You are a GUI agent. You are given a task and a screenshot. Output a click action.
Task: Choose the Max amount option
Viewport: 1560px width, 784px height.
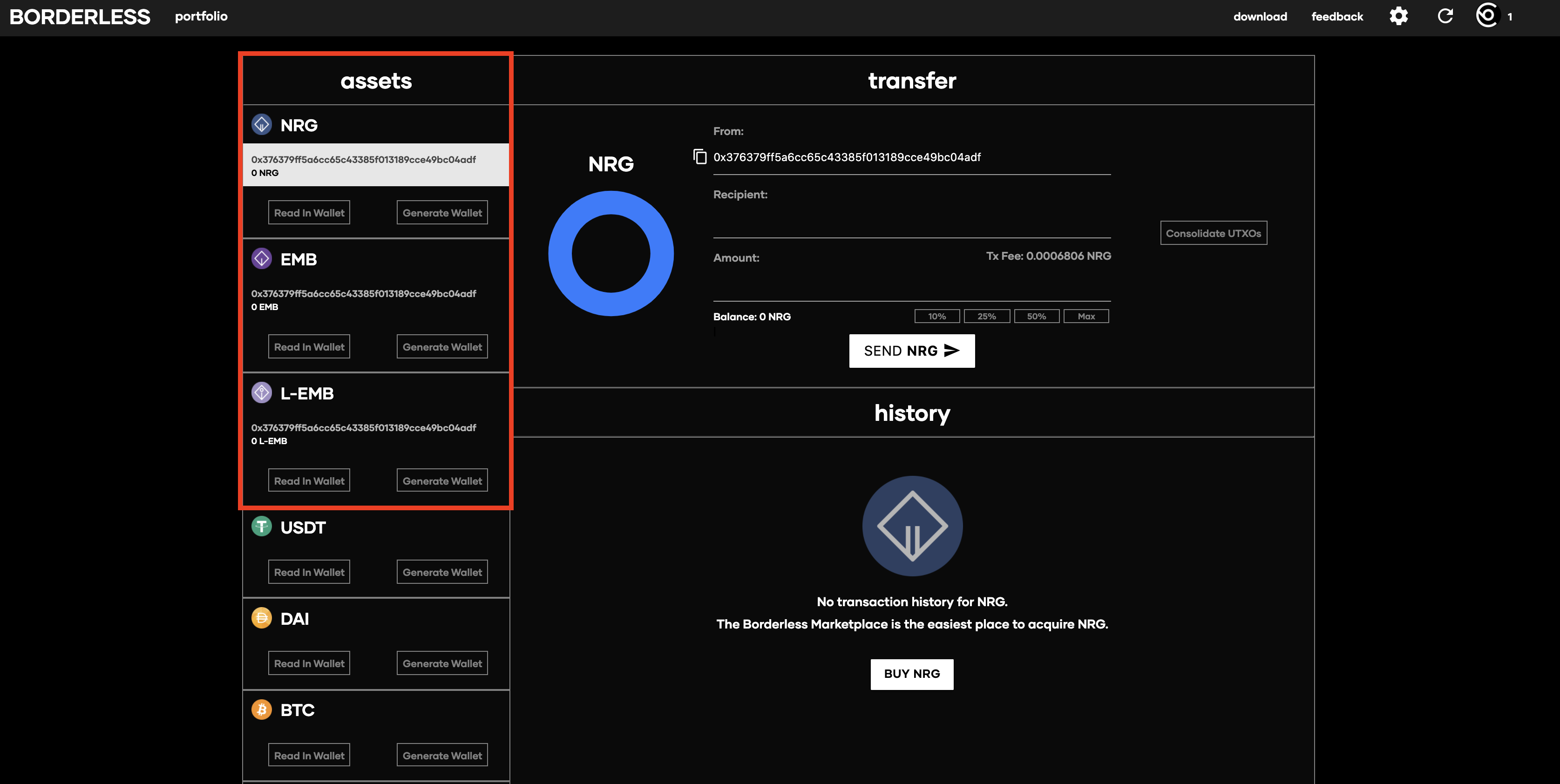pos(1086,316)
